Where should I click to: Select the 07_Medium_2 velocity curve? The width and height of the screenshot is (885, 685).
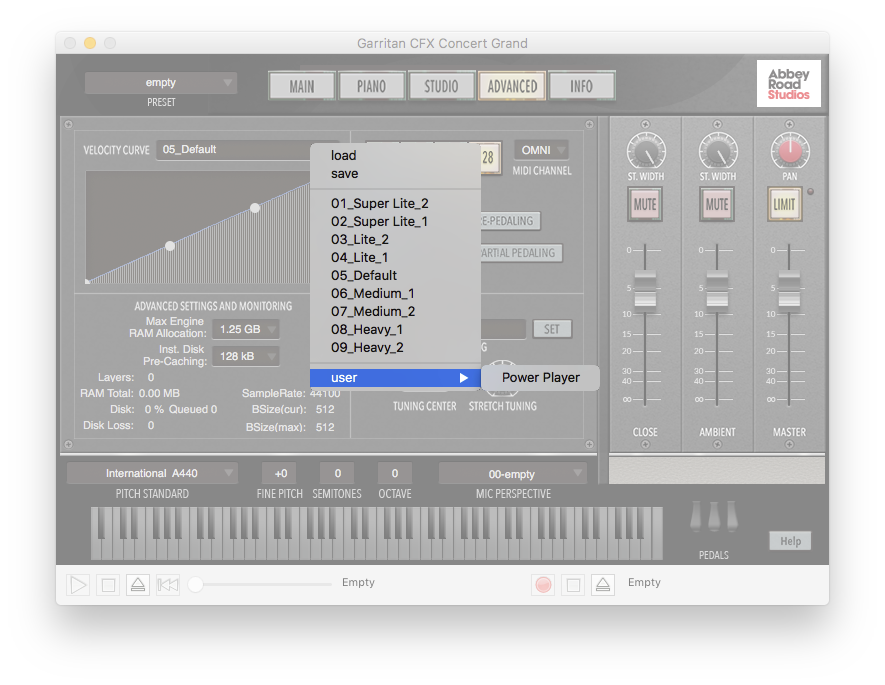395,311
